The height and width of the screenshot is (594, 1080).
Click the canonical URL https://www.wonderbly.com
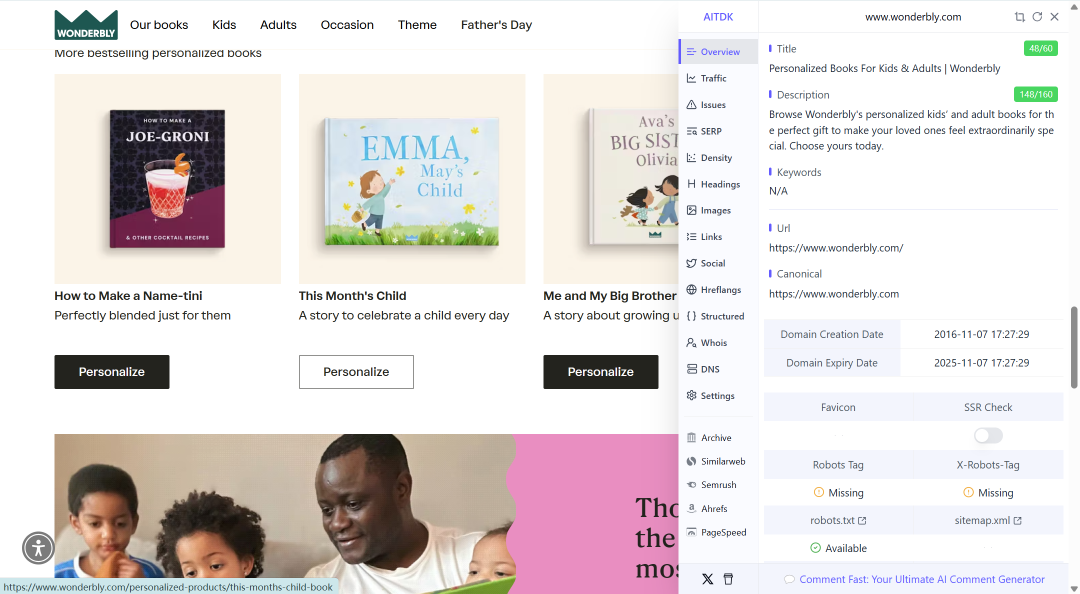(x=833, y=294)
